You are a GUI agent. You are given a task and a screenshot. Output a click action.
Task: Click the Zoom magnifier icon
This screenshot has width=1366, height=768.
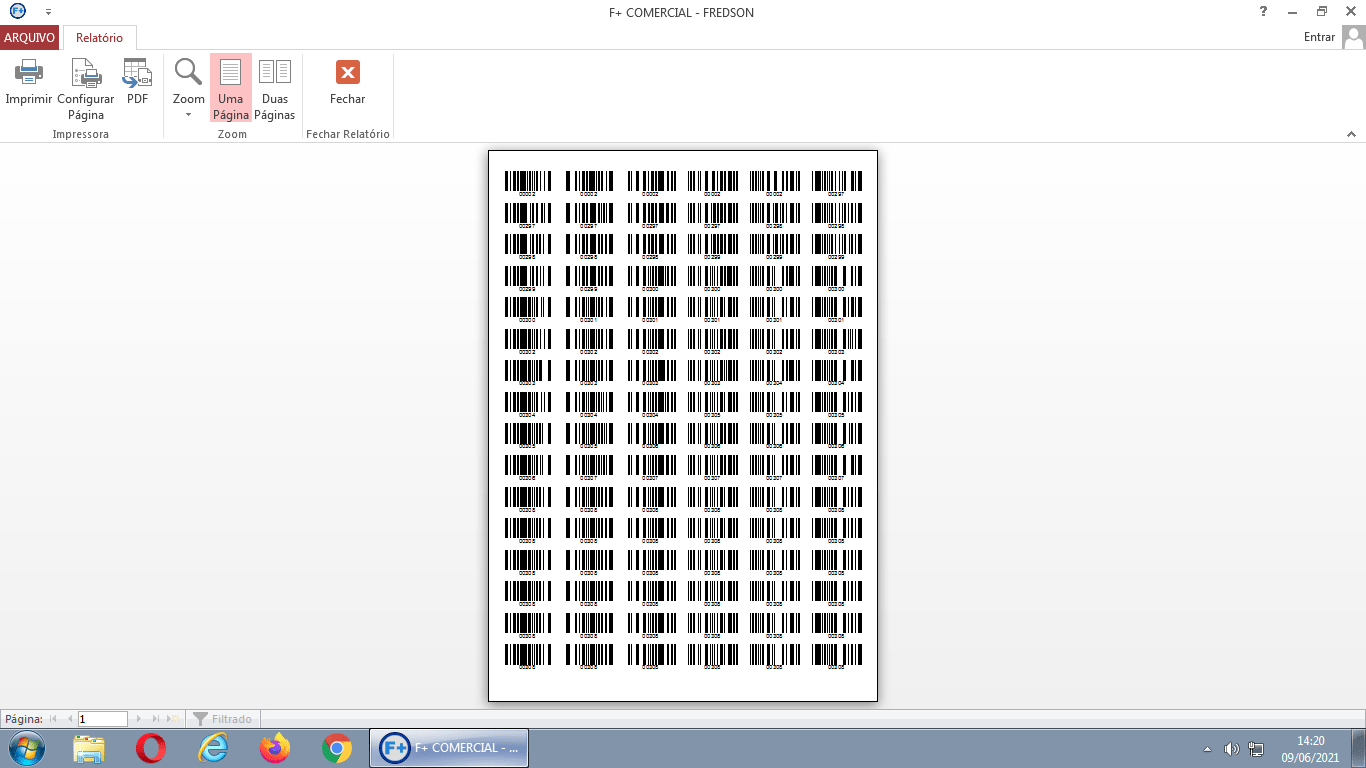point(188,72)
